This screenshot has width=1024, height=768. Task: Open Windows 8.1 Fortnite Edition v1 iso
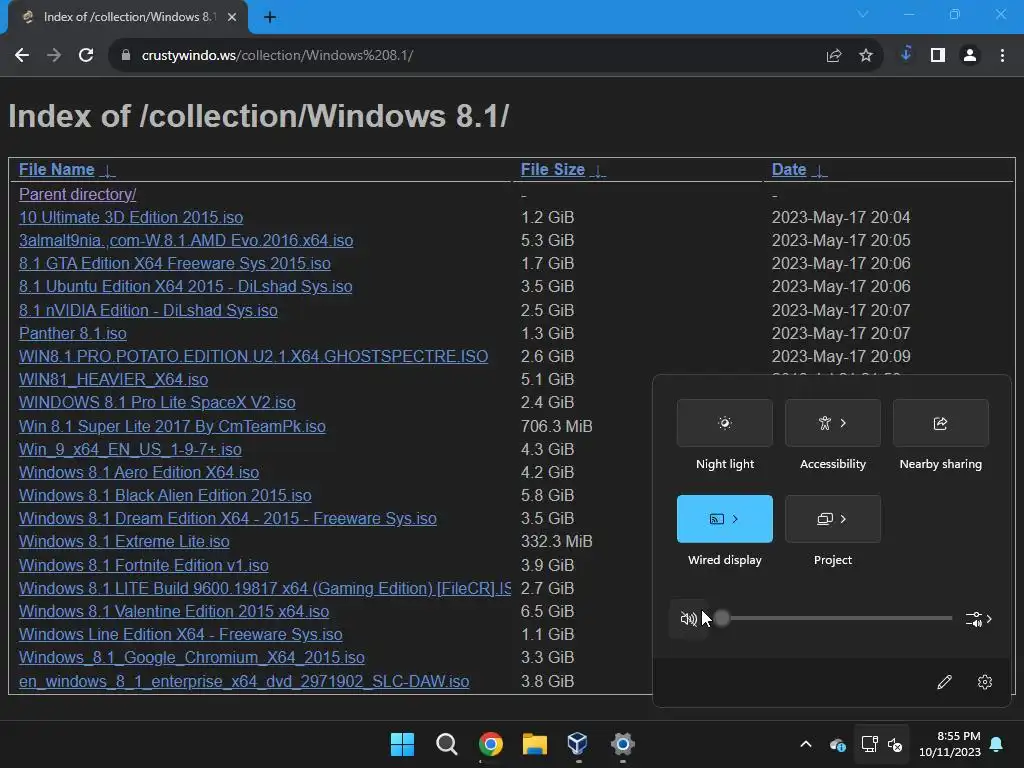[x=144, y=566]
